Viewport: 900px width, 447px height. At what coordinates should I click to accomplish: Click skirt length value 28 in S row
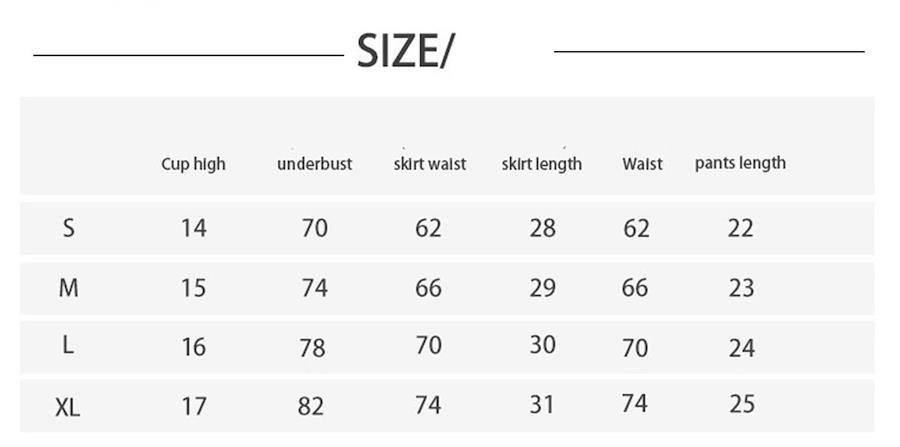click(542, 228)
